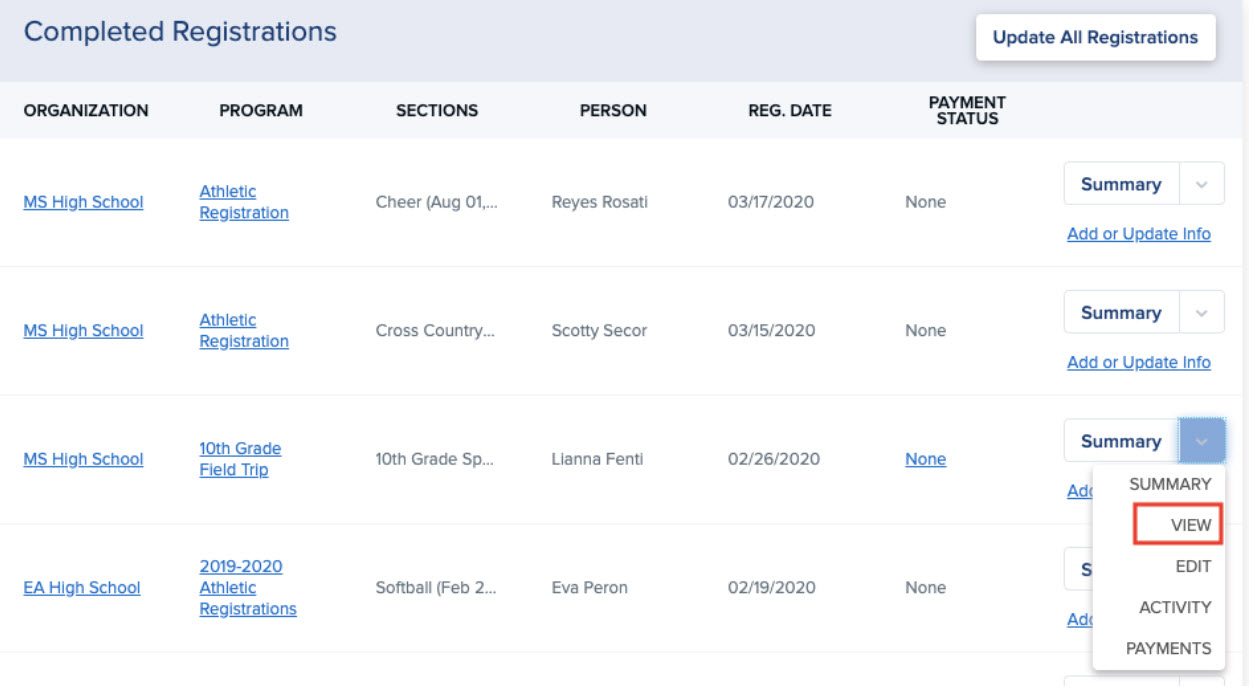Click the Softball (Feb 2... section cell

(436, 588)
